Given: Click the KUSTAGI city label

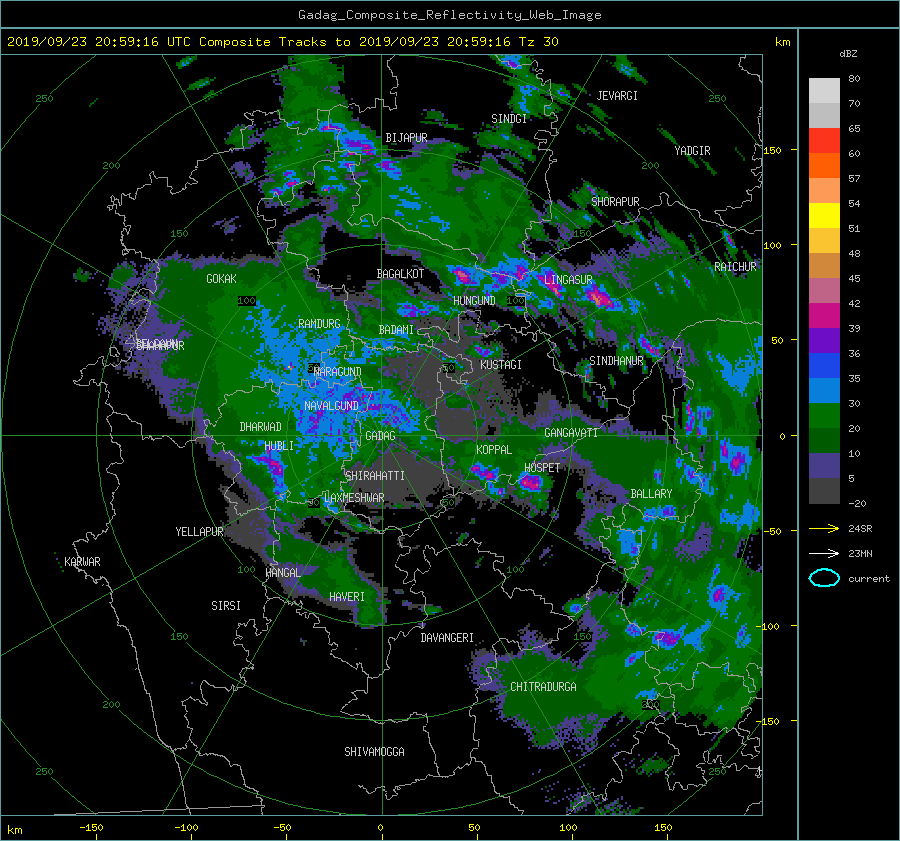Looking at the screenshot, I should pos(501,365).
